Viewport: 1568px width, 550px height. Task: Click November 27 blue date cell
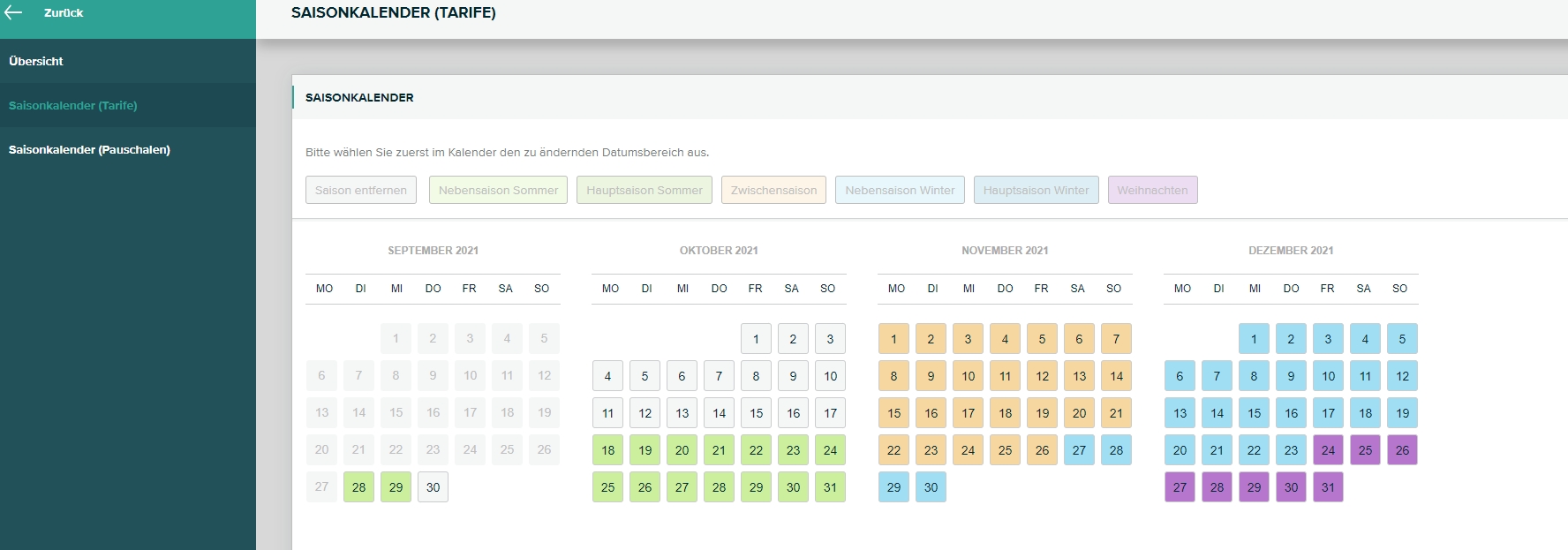click(x=1079, y=450)
